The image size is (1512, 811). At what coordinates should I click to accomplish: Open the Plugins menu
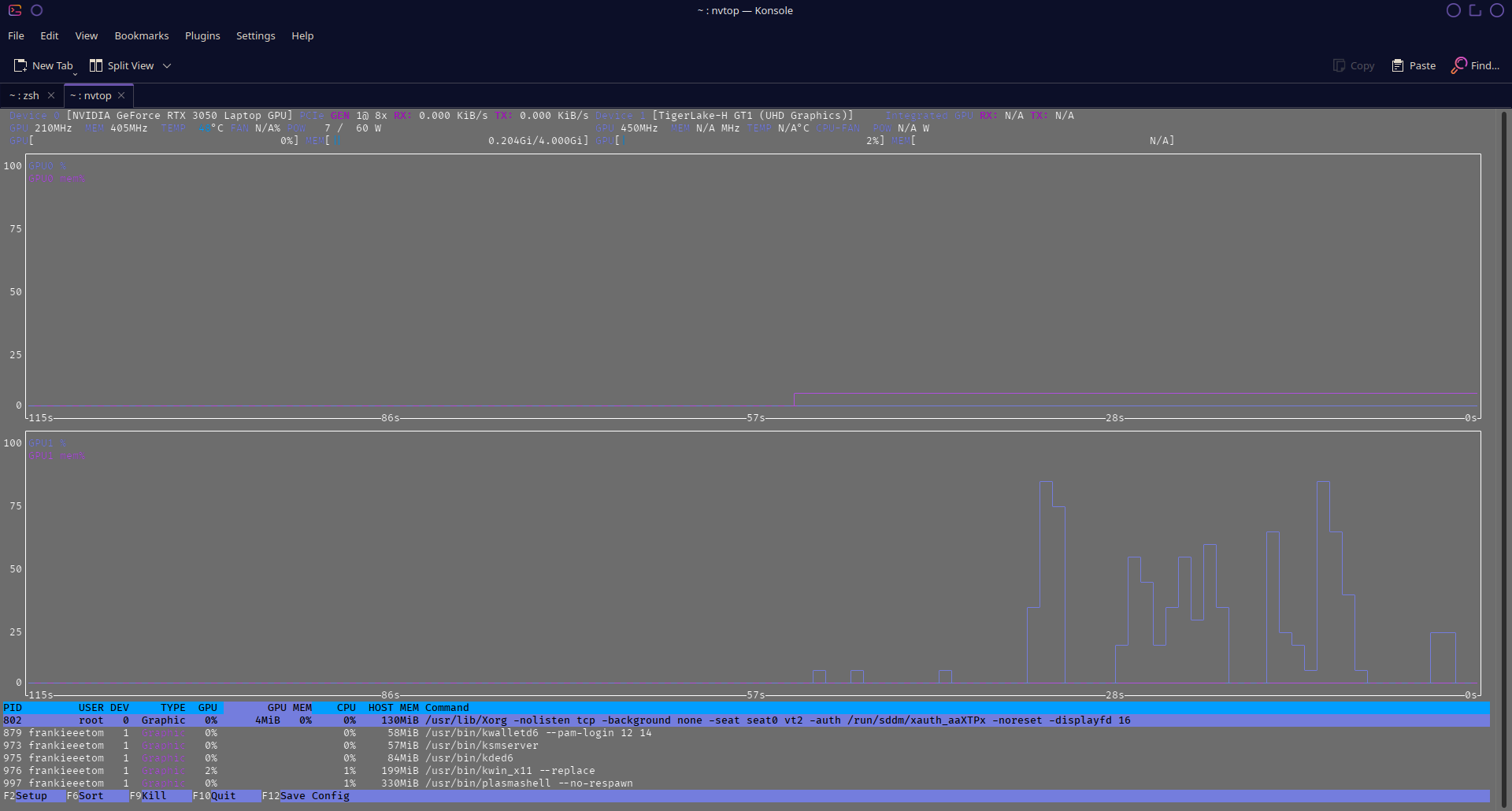click(202, 35)
